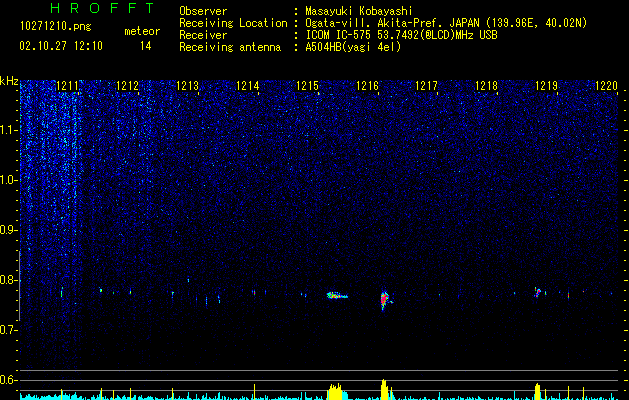
Task: Click the 1213 time marker
Action: [x=187, y=86]
